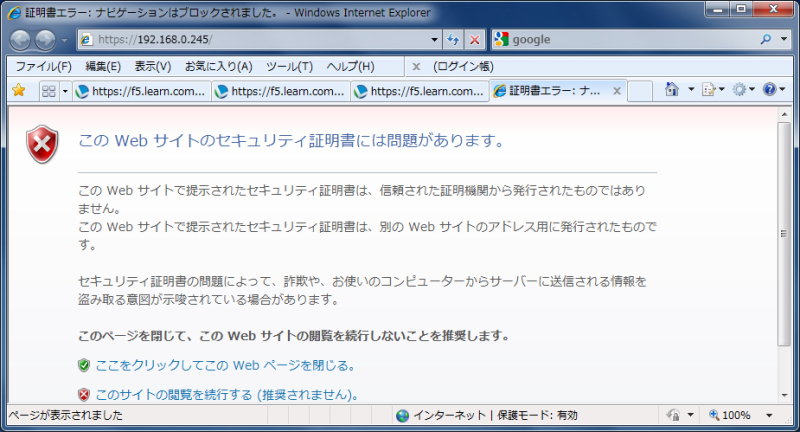
Task: Close the certificate error tab
Action: click(617, 91)
